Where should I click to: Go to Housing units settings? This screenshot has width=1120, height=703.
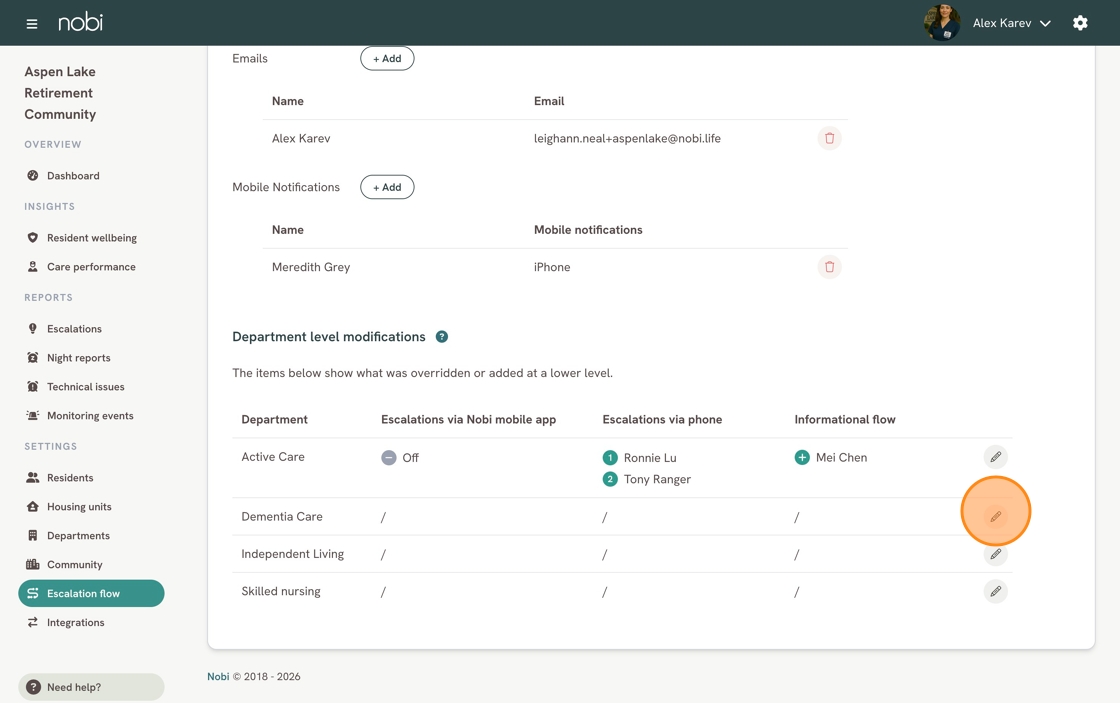91,507
